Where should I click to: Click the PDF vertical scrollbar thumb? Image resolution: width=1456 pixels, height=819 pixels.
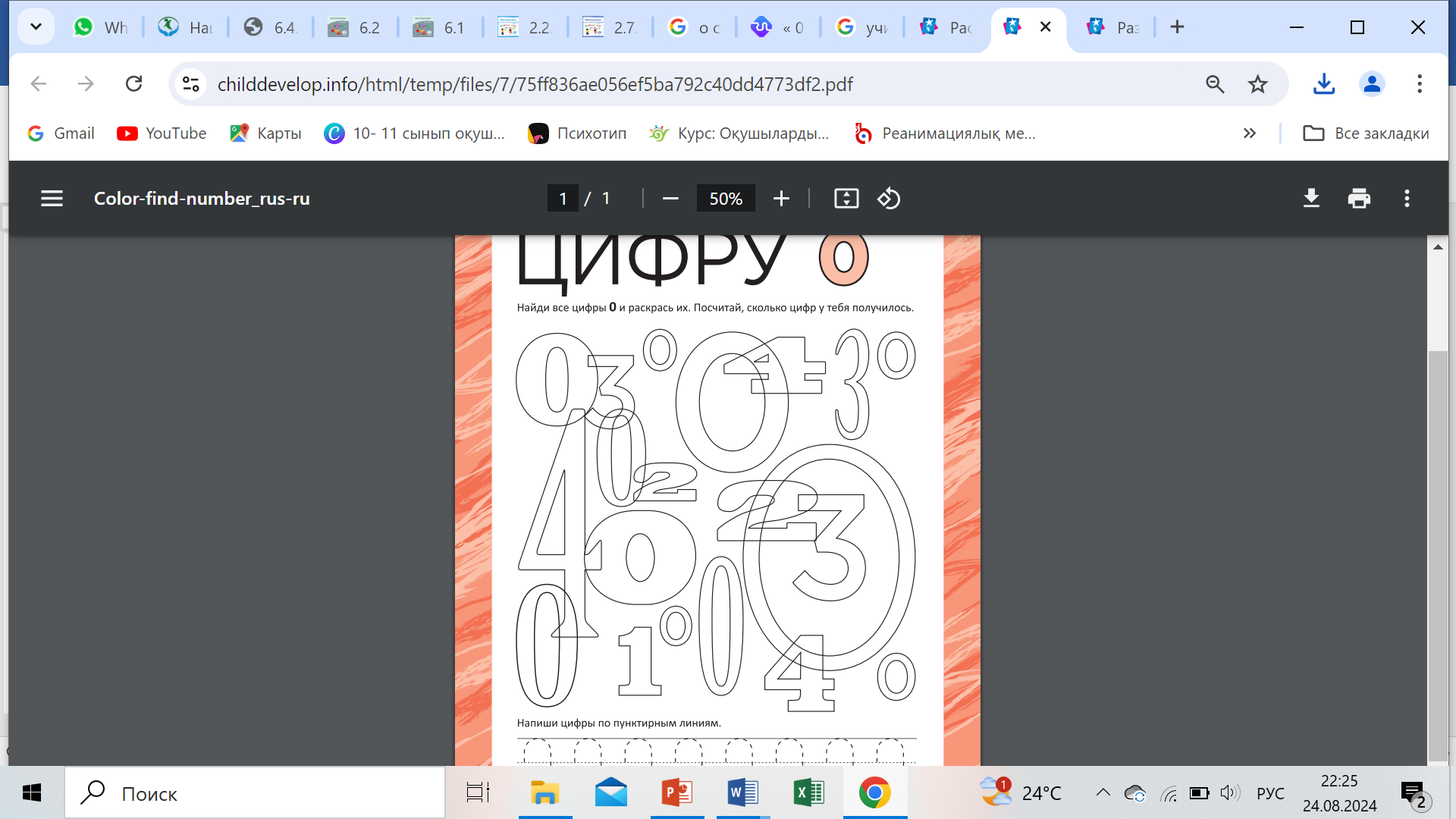pos(1437,554)
